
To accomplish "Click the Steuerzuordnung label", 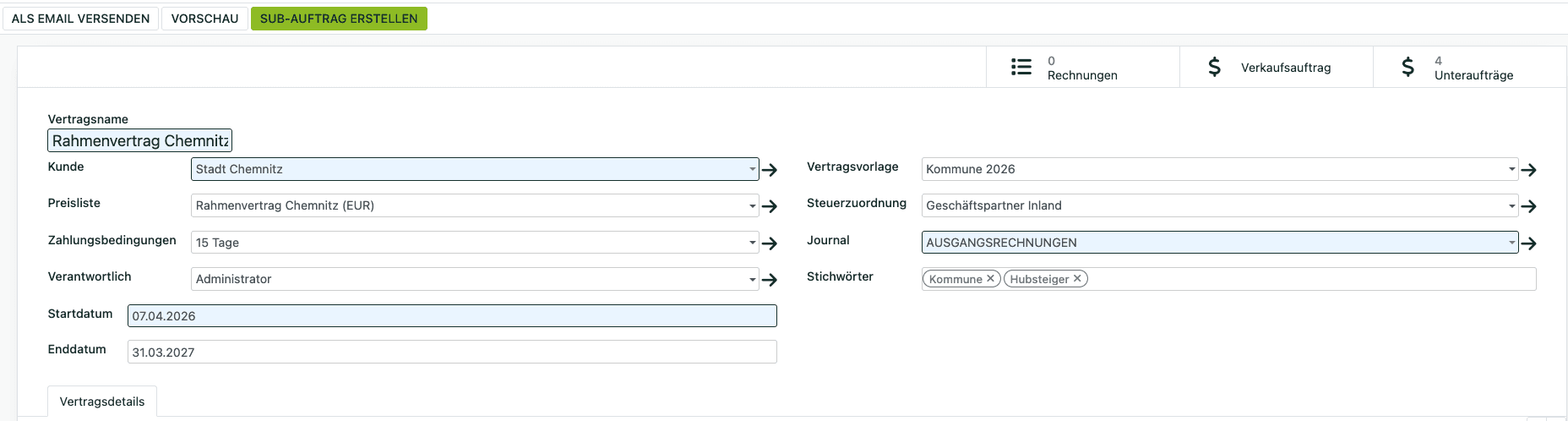I will coord(857,203).
